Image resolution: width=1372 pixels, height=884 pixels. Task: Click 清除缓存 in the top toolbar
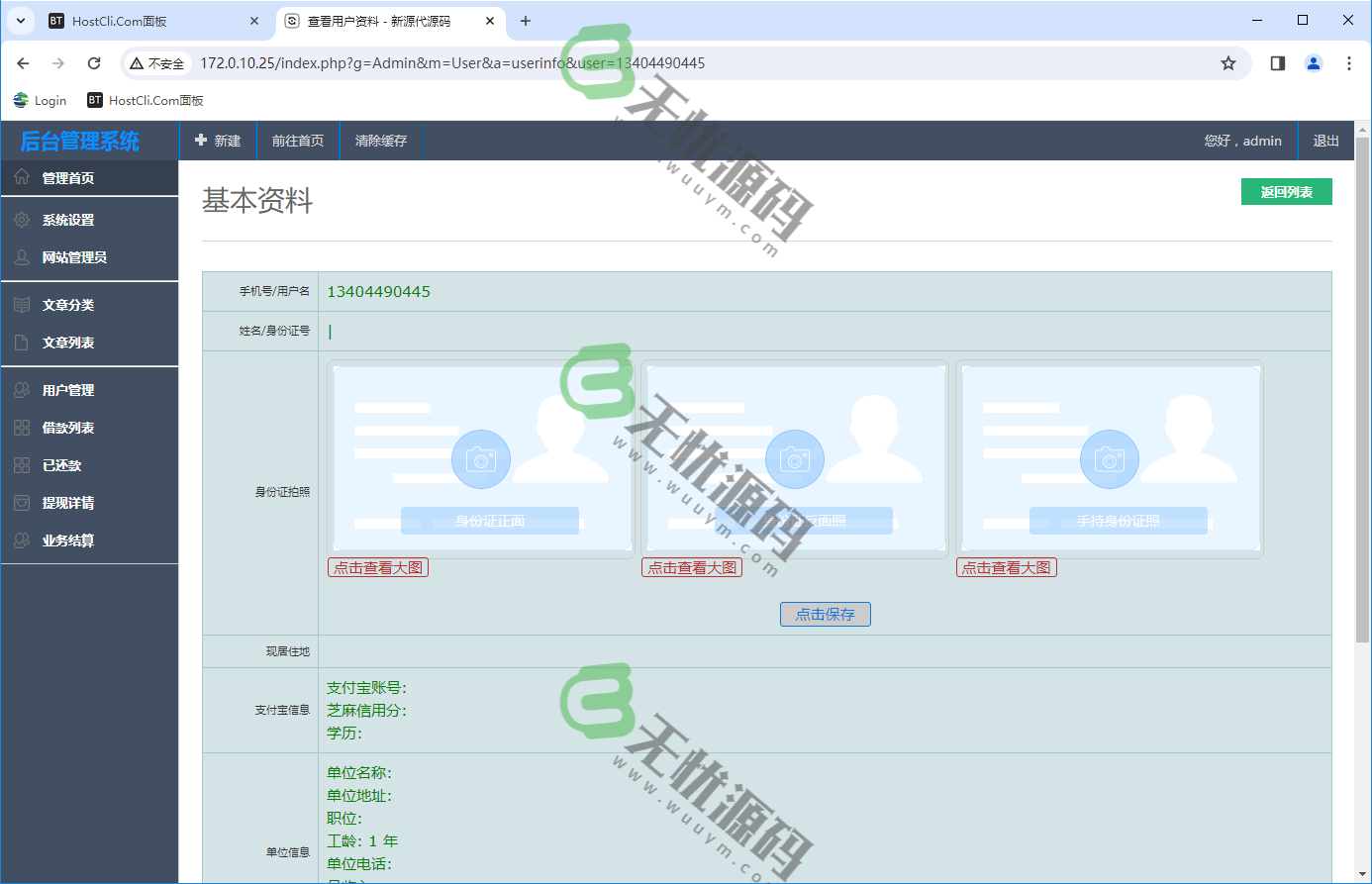(381, 141)
